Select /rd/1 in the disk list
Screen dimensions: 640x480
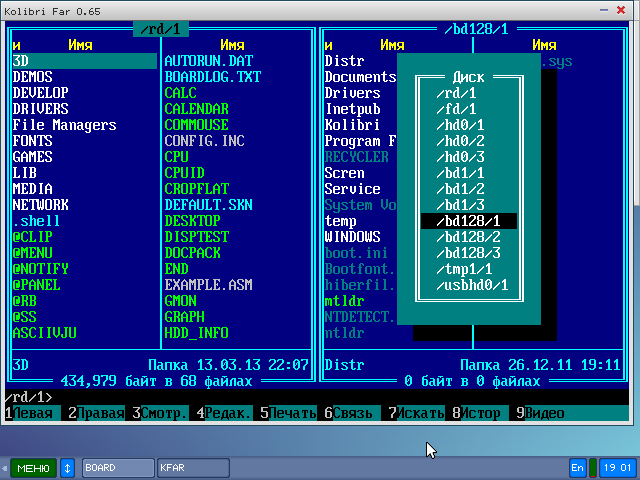click(x=457, y=93)
